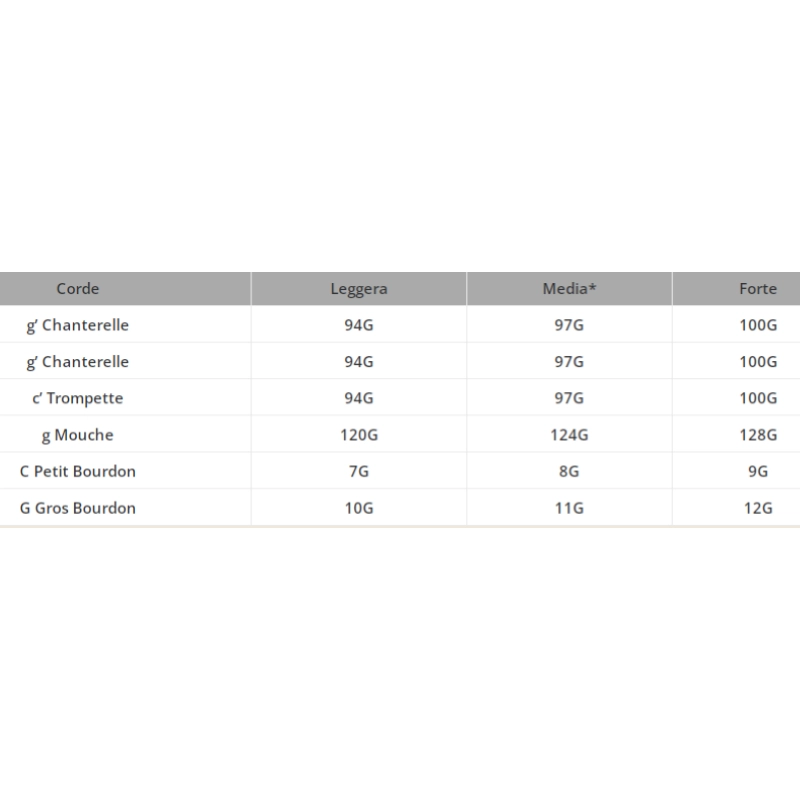Screen dimensions: 800x800
Task: Select the 7G Petit Bourdon cell
Action: [358, 471]
